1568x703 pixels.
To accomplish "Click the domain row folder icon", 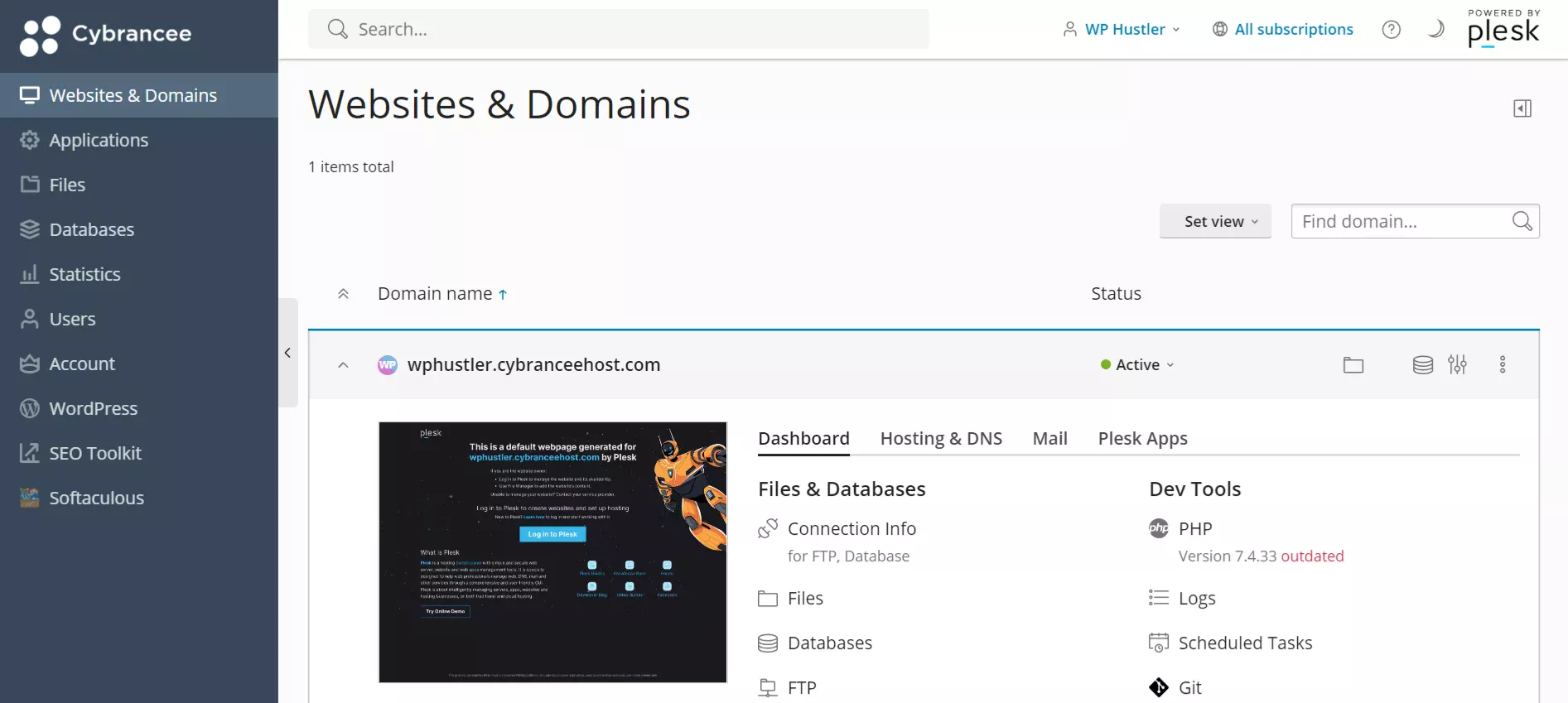I will pyautogui.click(x=1353, y=365).
